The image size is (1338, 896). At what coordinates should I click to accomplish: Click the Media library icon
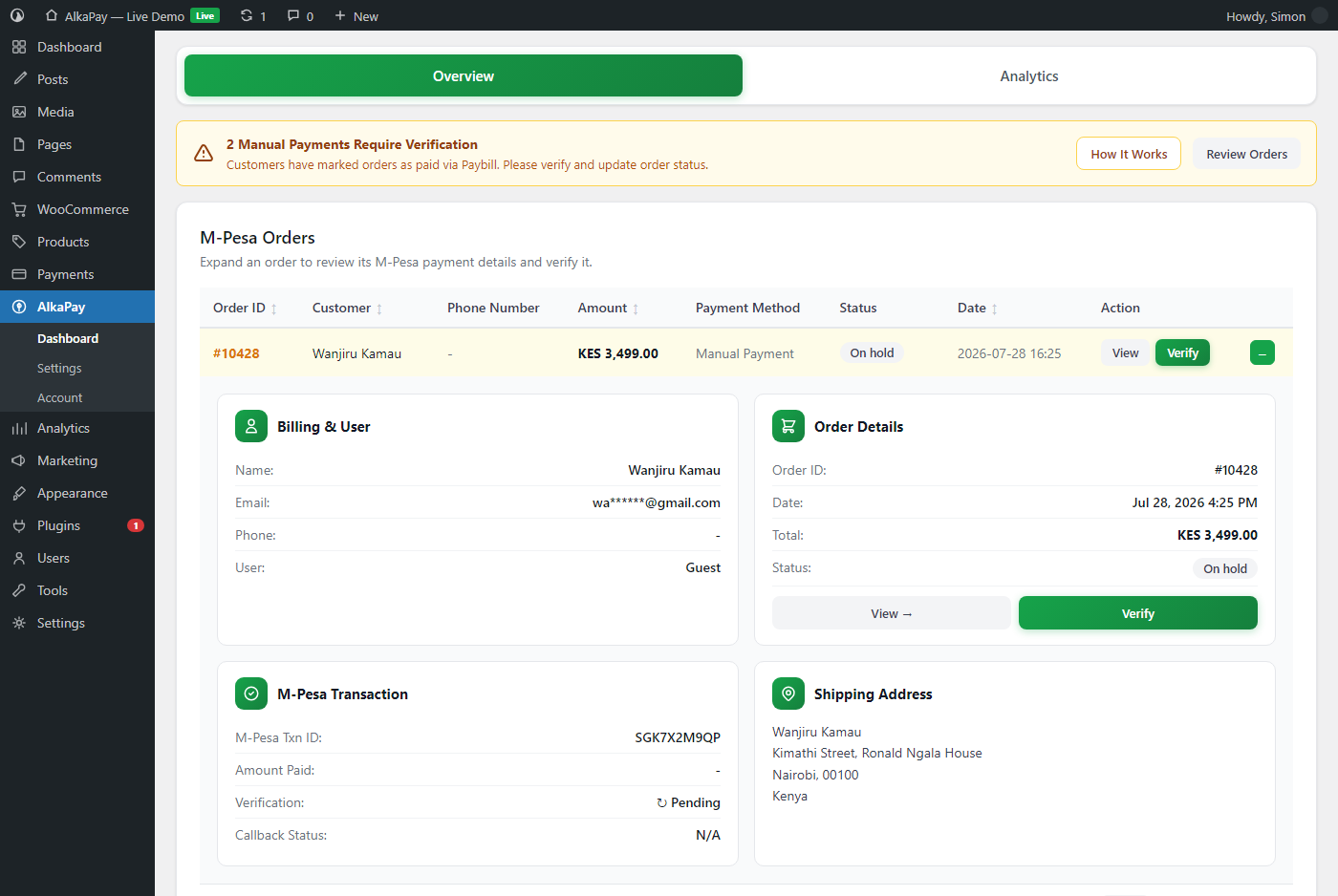point(19,112)
